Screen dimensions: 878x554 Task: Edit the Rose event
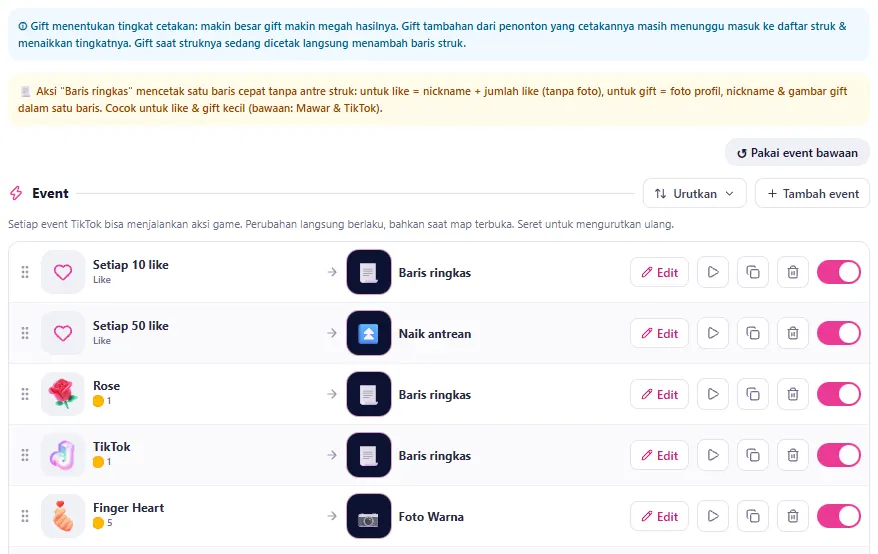(659, 394)
